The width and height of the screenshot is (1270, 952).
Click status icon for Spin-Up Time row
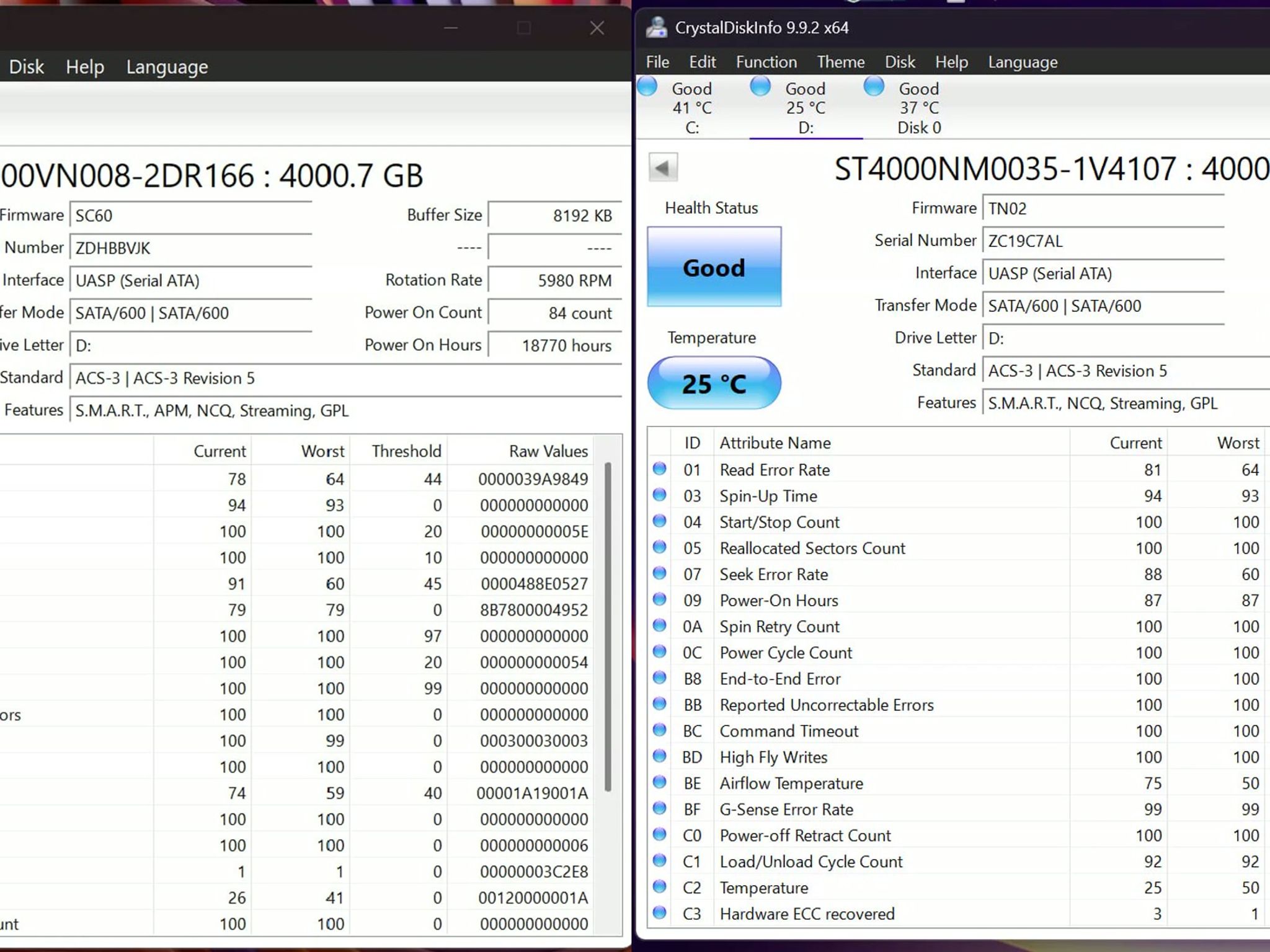point(659,495)
